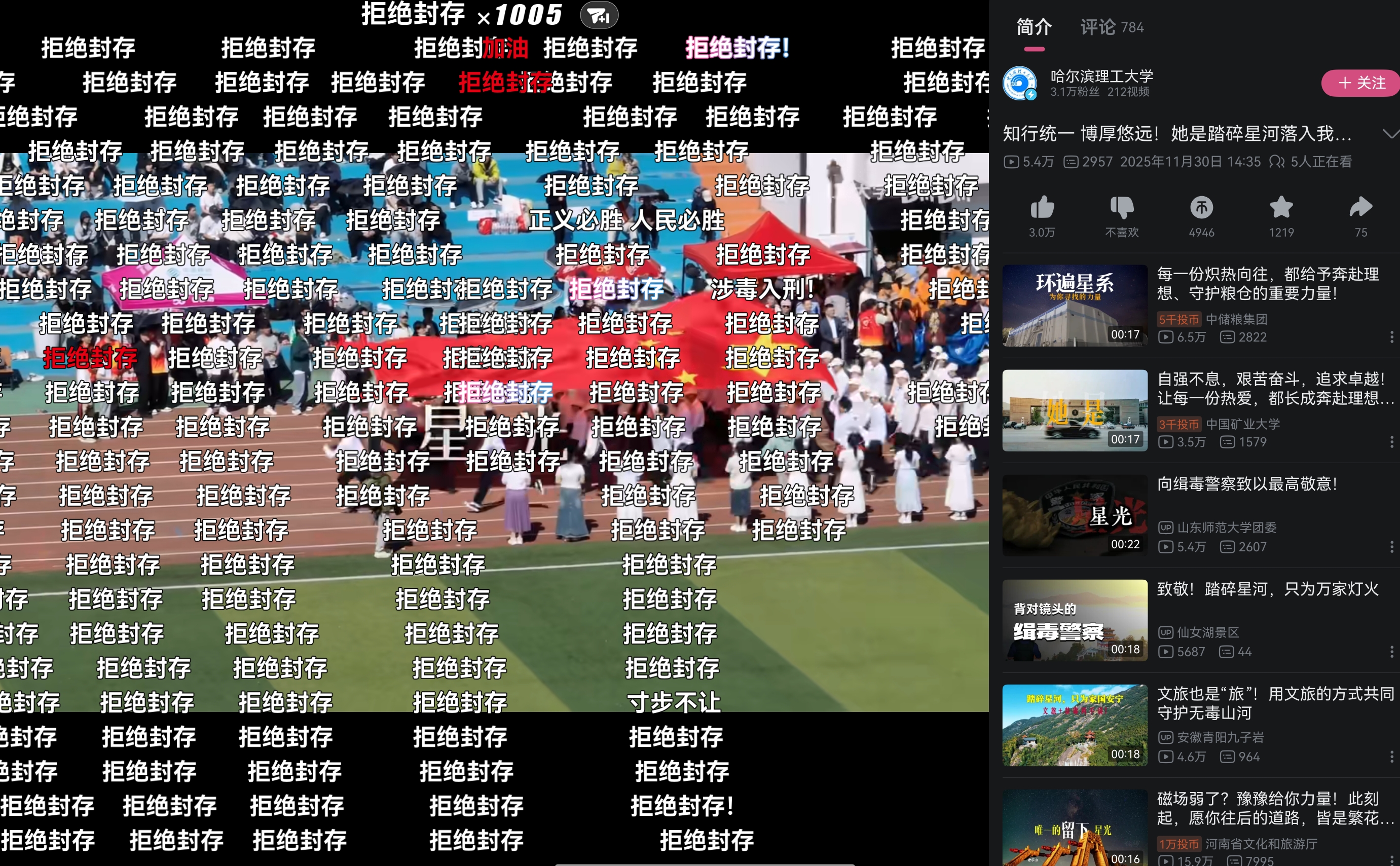
Task: Open 哈尔滨理工大学 uploader avatar
Action: coord(1020,84)
